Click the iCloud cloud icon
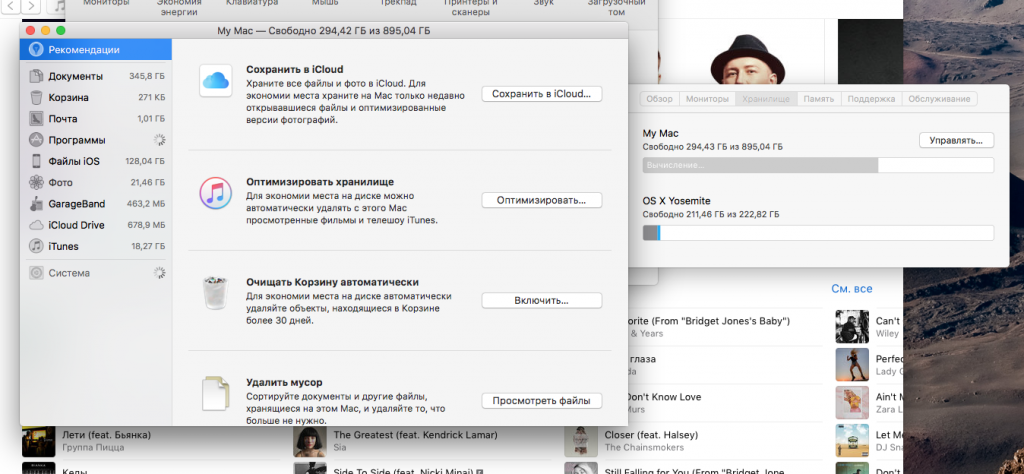The width and height of the screenshot is (1024, 474). click(216, 81)
